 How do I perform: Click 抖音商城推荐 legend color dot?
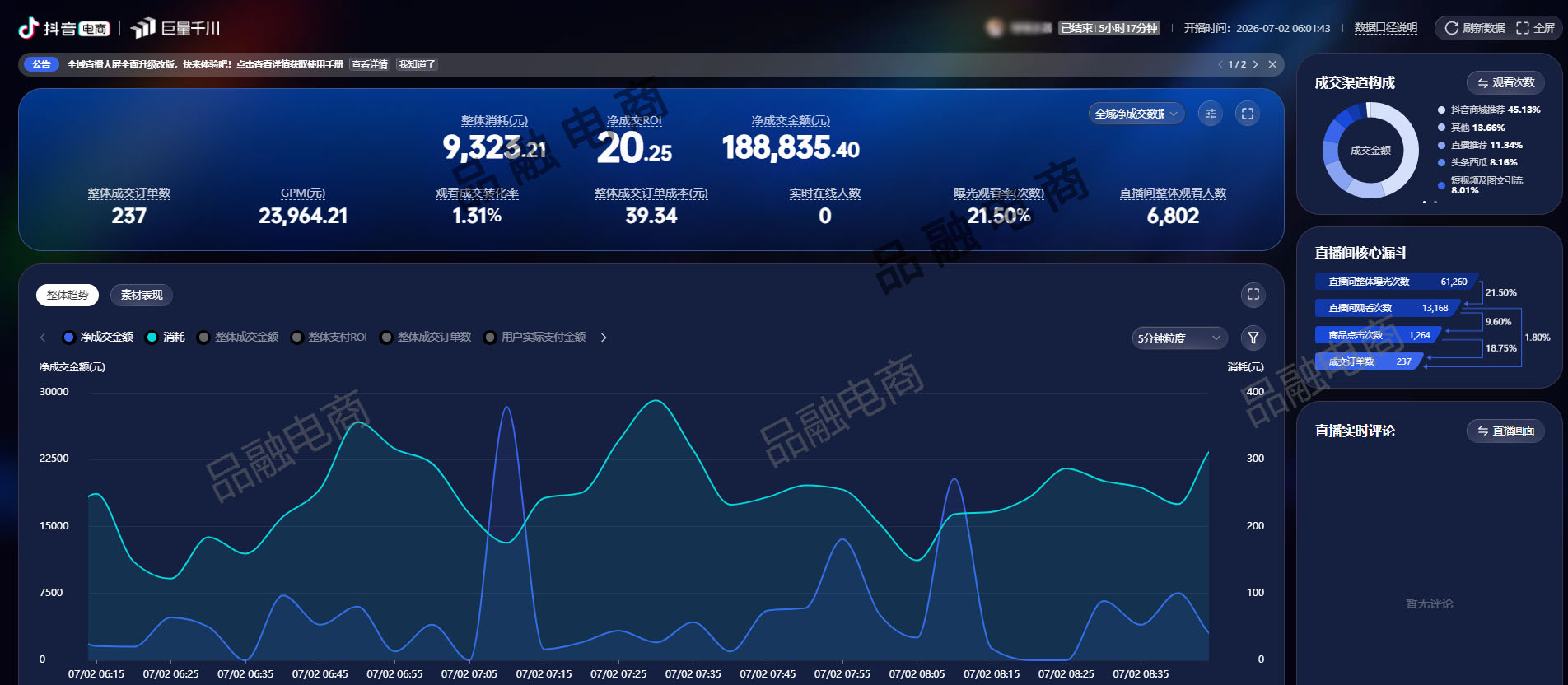[1441, 110]
